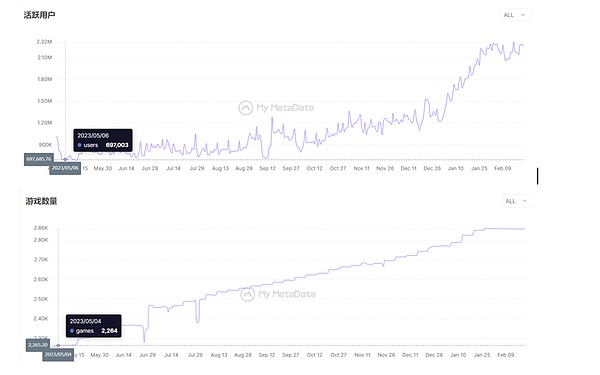This screenshot has width=600, height=375.
Task: Click the My MetaData logo icon in the lower chart
Action: [248, 294]
